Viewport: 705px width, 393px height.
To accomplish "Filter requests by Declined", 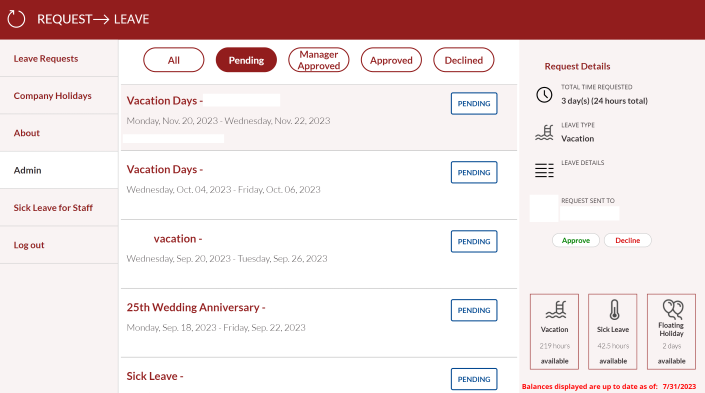I will click(464, 60).
